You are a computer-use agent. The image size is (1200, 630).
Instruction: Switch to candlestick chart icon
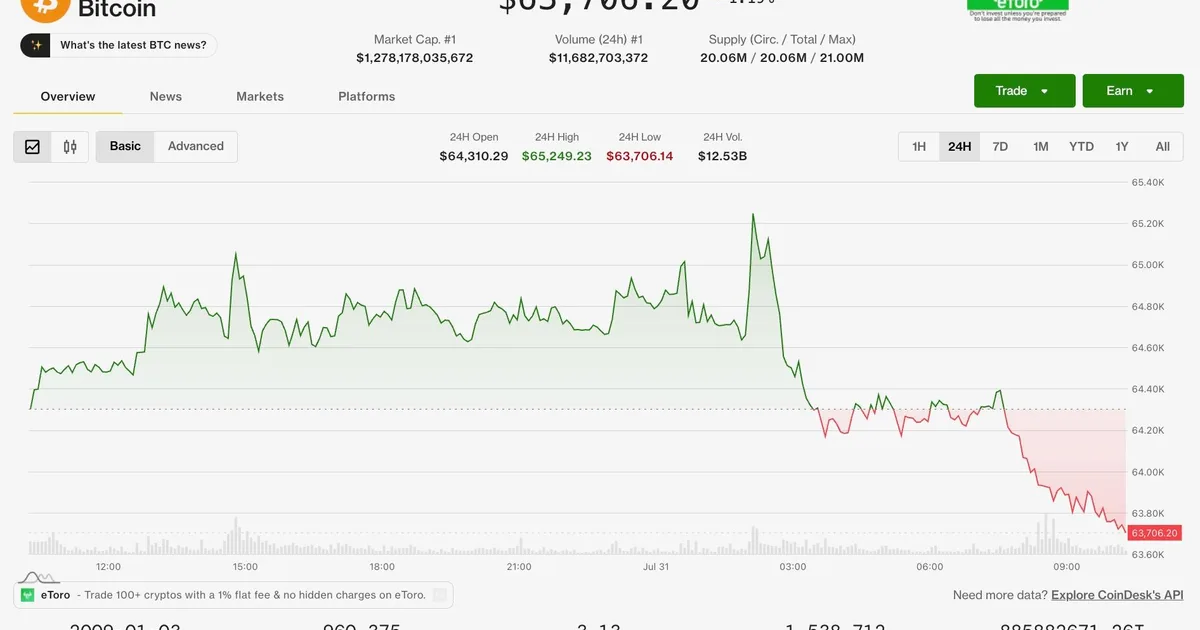[x=70, y=147]
